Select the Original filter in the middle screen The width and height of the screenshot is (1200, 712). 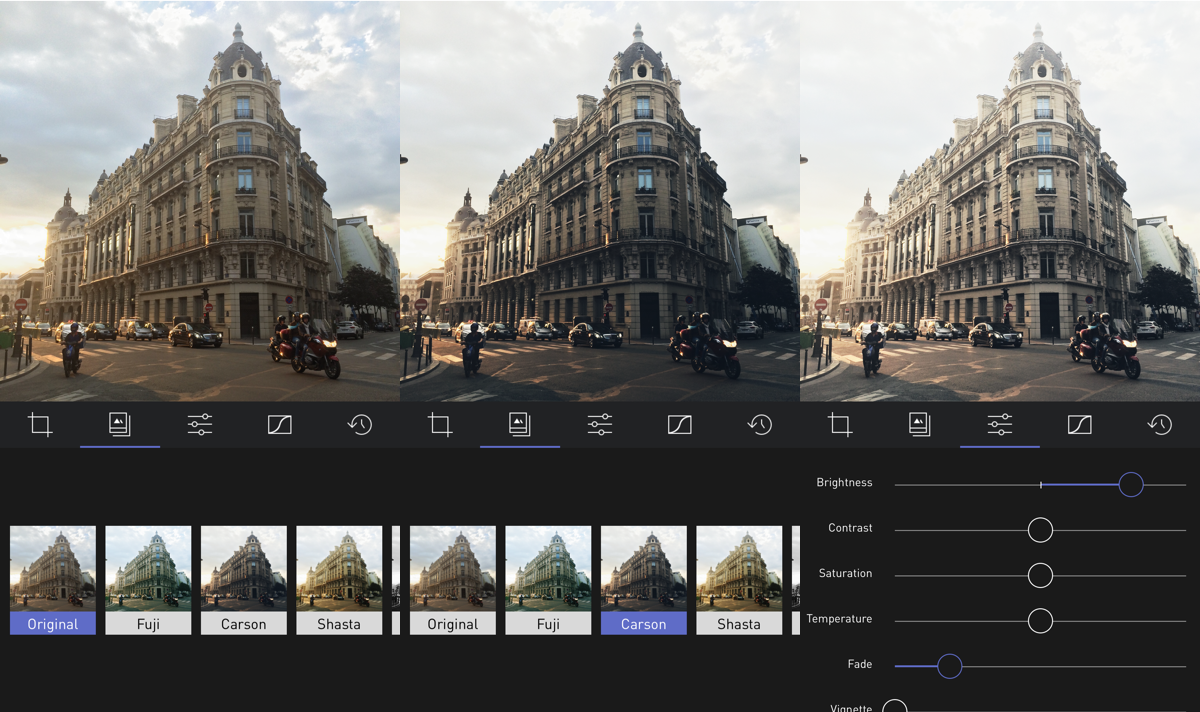pyautogui.click(x=453, y=580)
